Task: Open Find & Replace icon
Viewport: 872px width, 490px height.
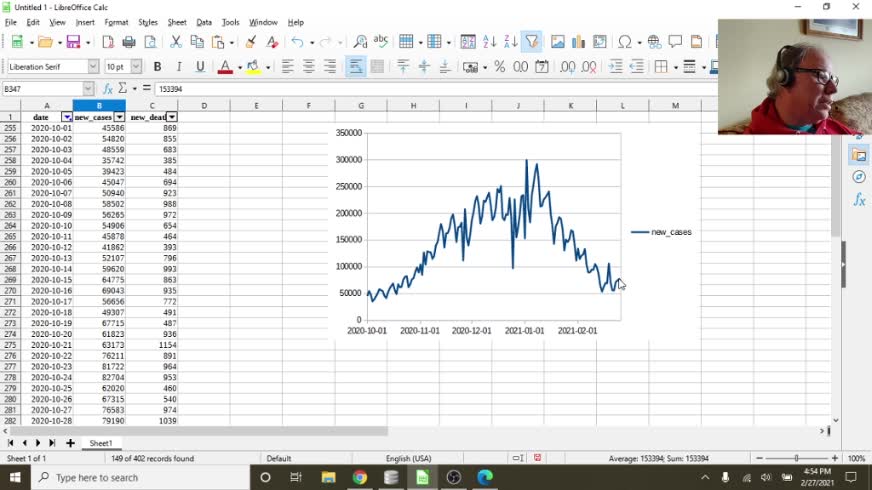Action: tap(360, 42)
